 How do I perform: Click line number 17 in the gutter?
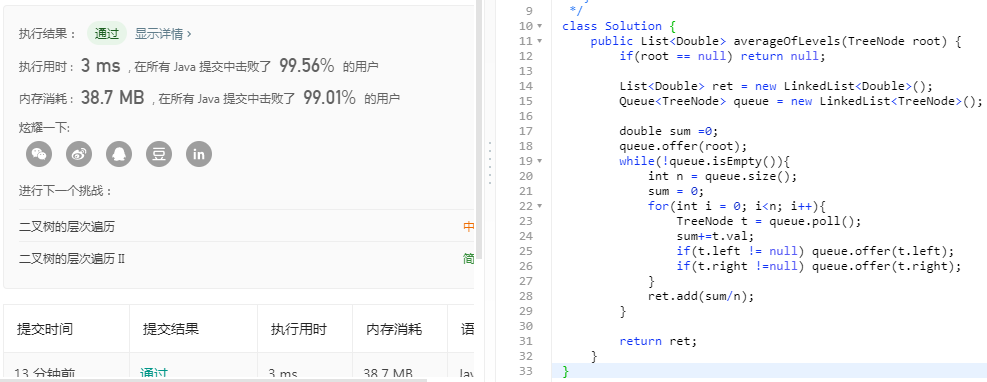(x=526, y=131)
